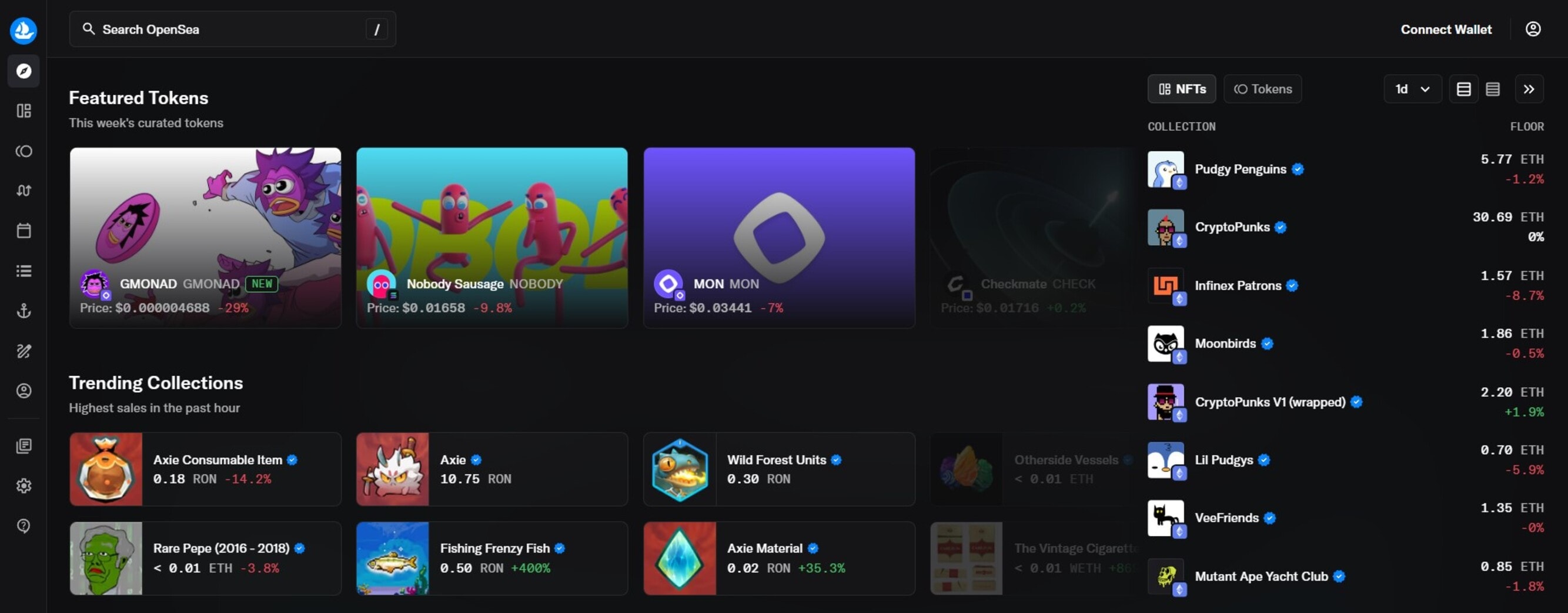Click the Anchor icon in the sidebar
Image resolution: width=1568 pixels, height=613 pixels.
point(24,311)
